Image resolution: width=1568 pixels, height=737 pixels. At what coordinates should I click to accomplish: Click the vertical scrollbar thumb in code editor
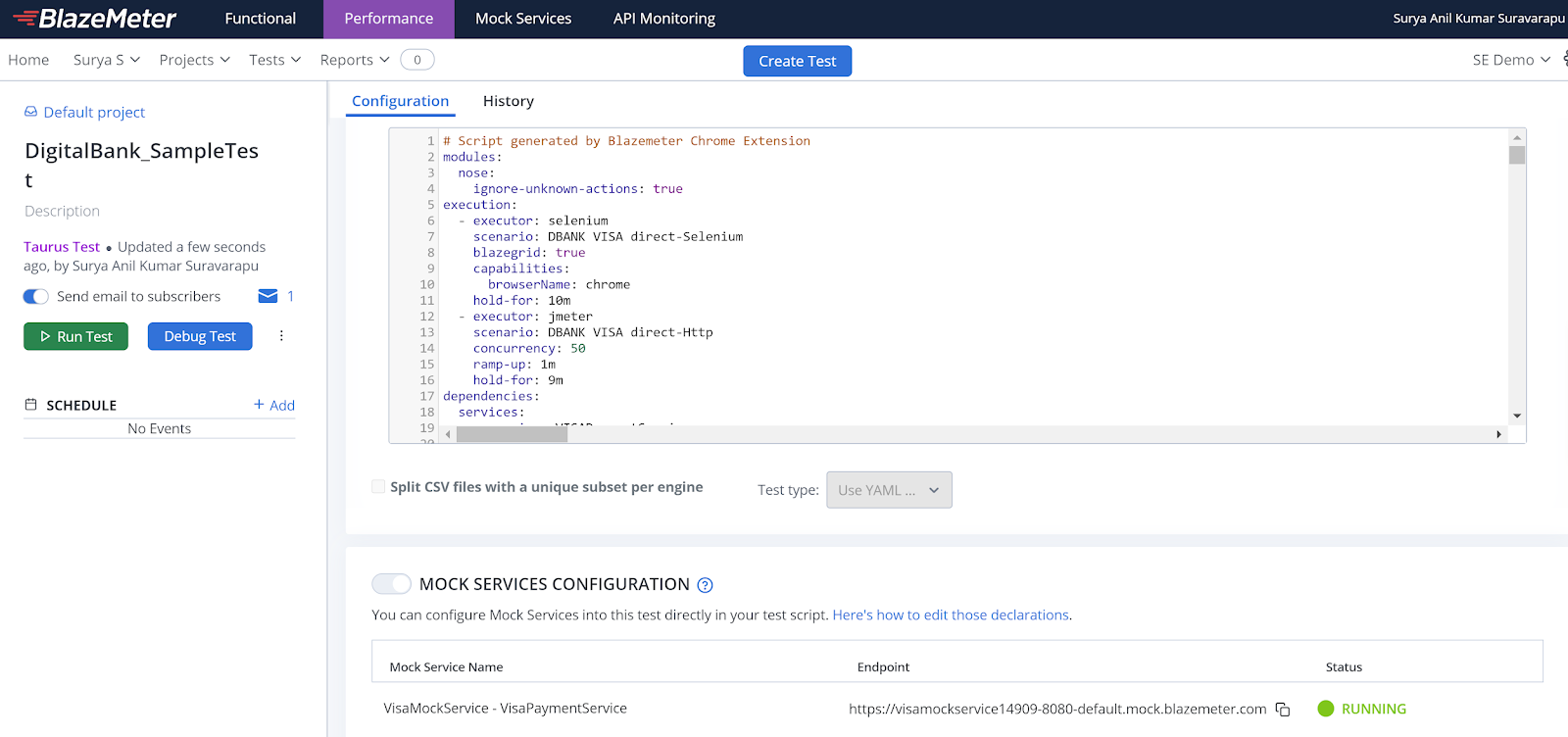[1517, 155]
